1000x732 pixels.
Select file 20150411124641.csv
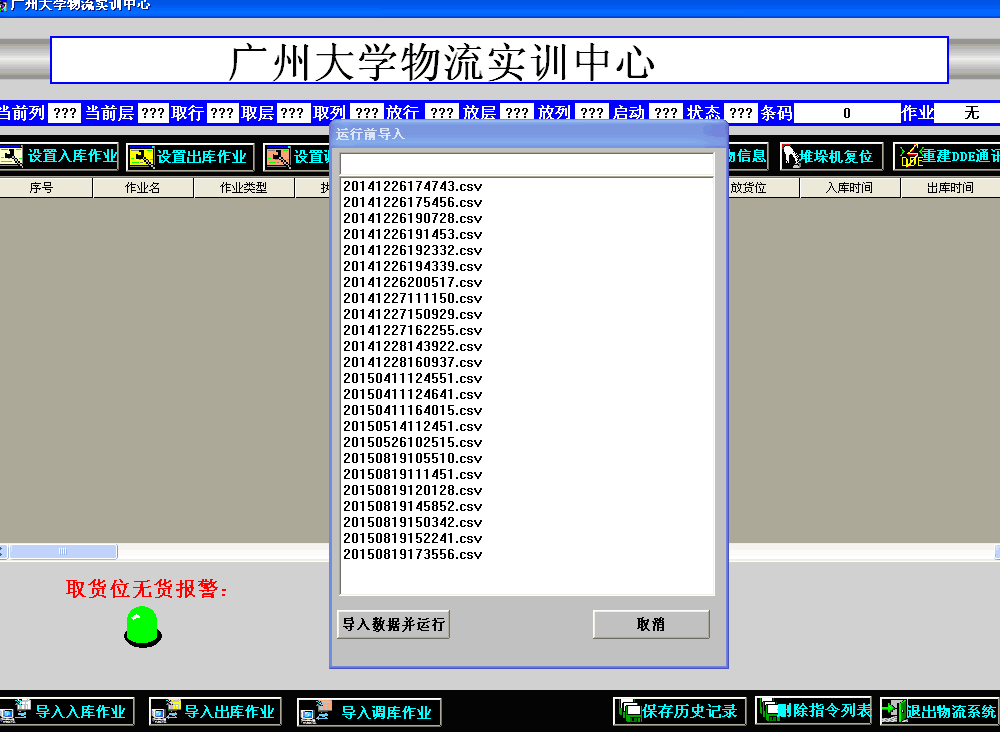413,394
